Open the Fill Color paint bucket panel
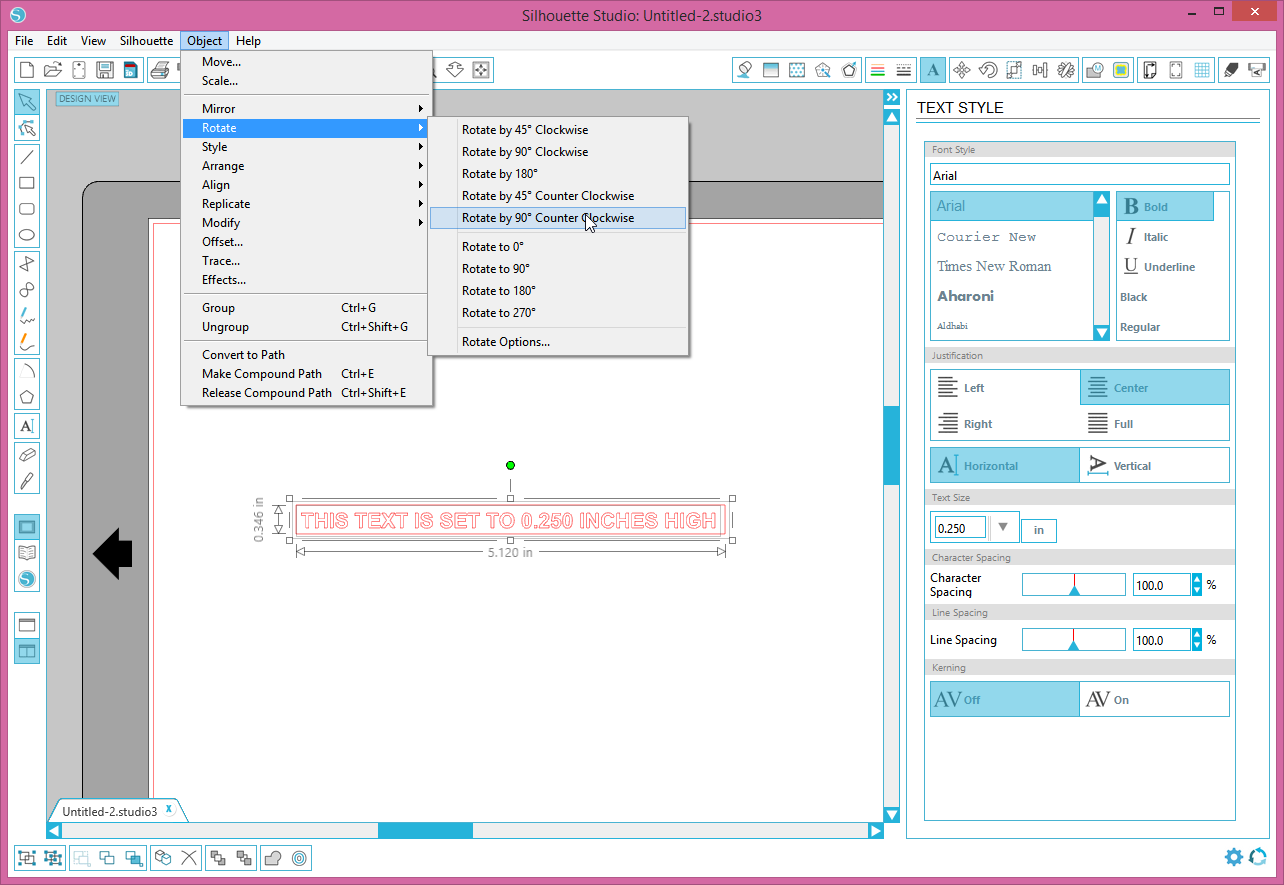Image resolution: width=1284 pixels, height=885 pixels. pyautogui.click(x=745, y=70)
